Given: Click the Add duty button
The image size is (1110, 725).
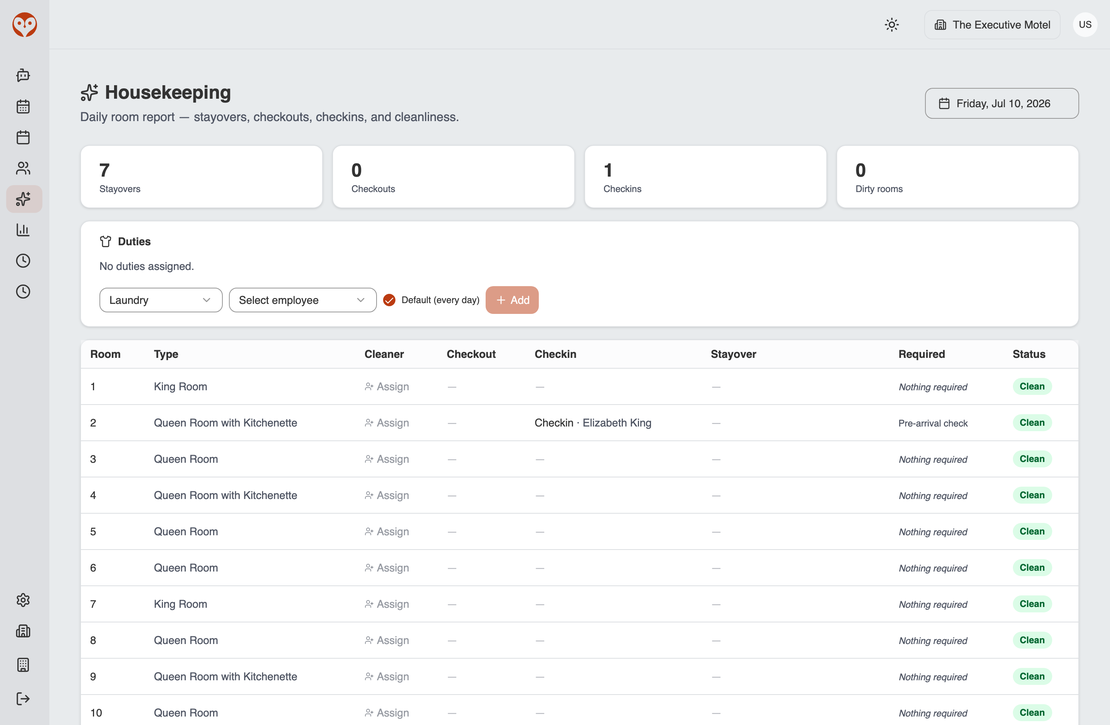Looking at the screenshot, I should (512, 300).
